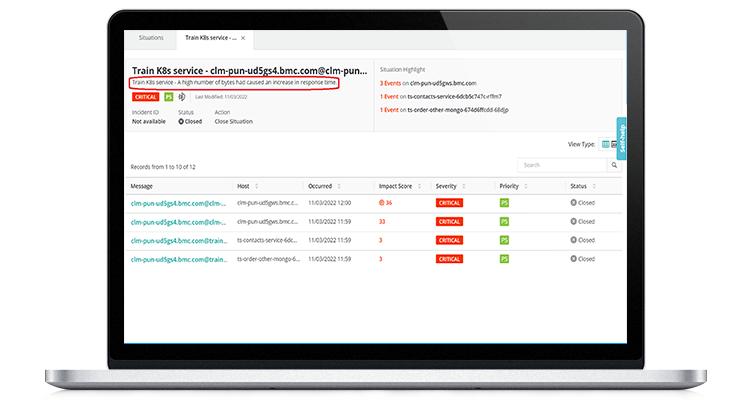Click the CRITICAL badge under the situation title
The image size is (750, 400).
[x=145, y=97]
